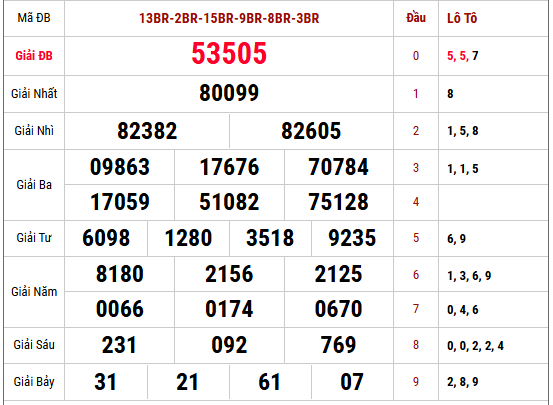Click the special prize number 53505
Image resolution: width=553 pixels, height=405 pixels.
[229, 54]
